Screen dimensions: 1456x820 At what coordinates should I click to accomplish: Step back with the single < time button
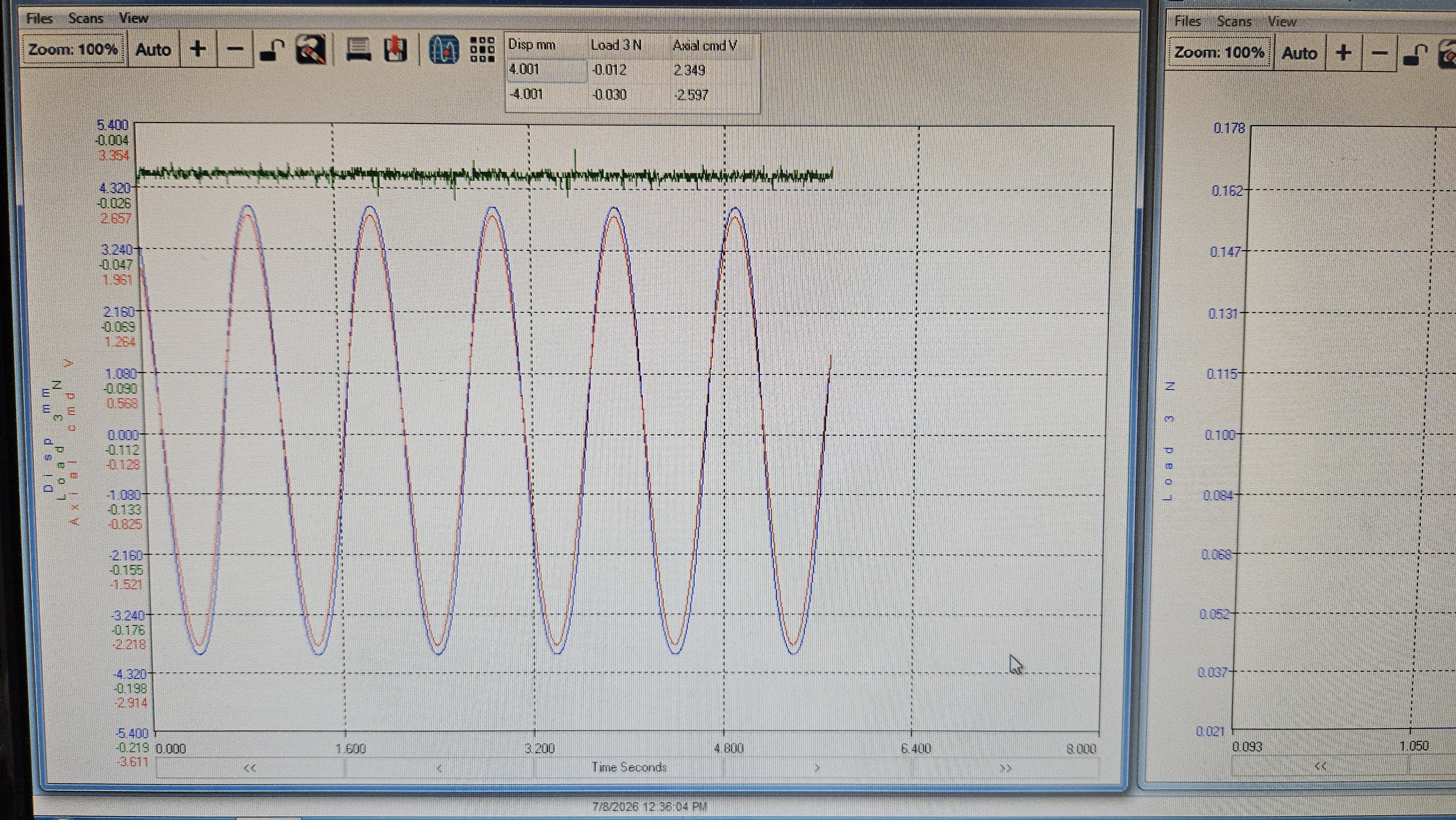tap(439, 768)
